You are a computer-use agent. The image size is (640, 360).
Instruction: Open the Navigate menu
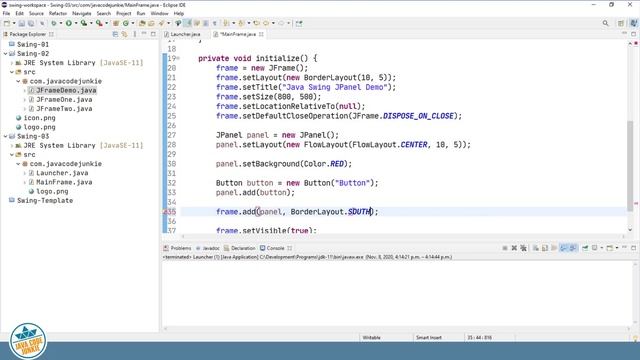tap(82, 13)
